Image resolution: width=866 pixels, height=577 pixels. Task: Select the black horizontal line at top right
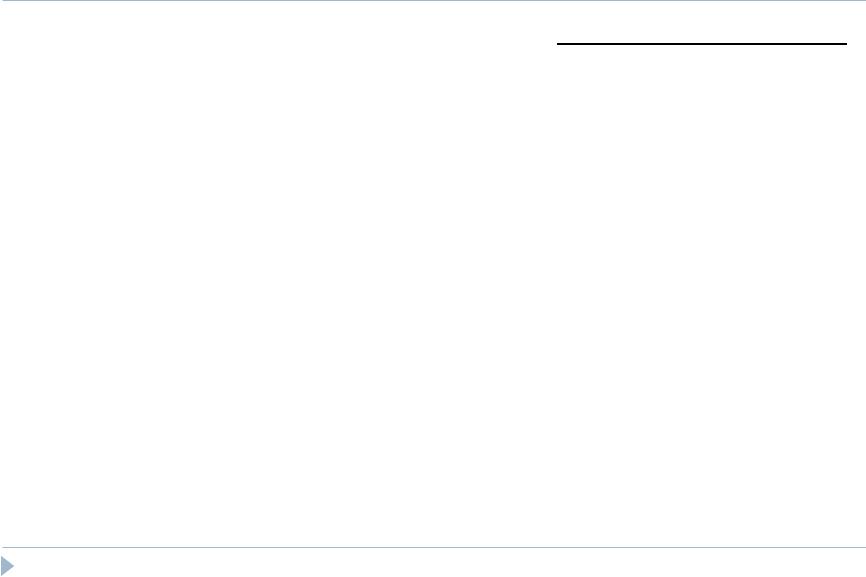701,44
